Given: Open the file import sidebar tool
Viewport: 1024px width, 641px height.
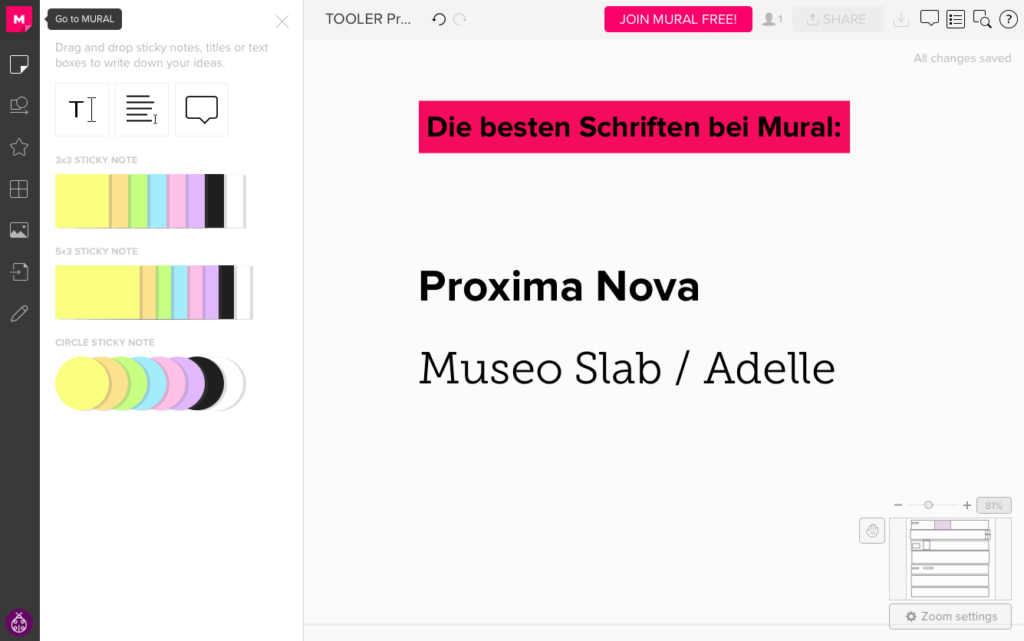Looking at the screenshot, I should (19, 272).
